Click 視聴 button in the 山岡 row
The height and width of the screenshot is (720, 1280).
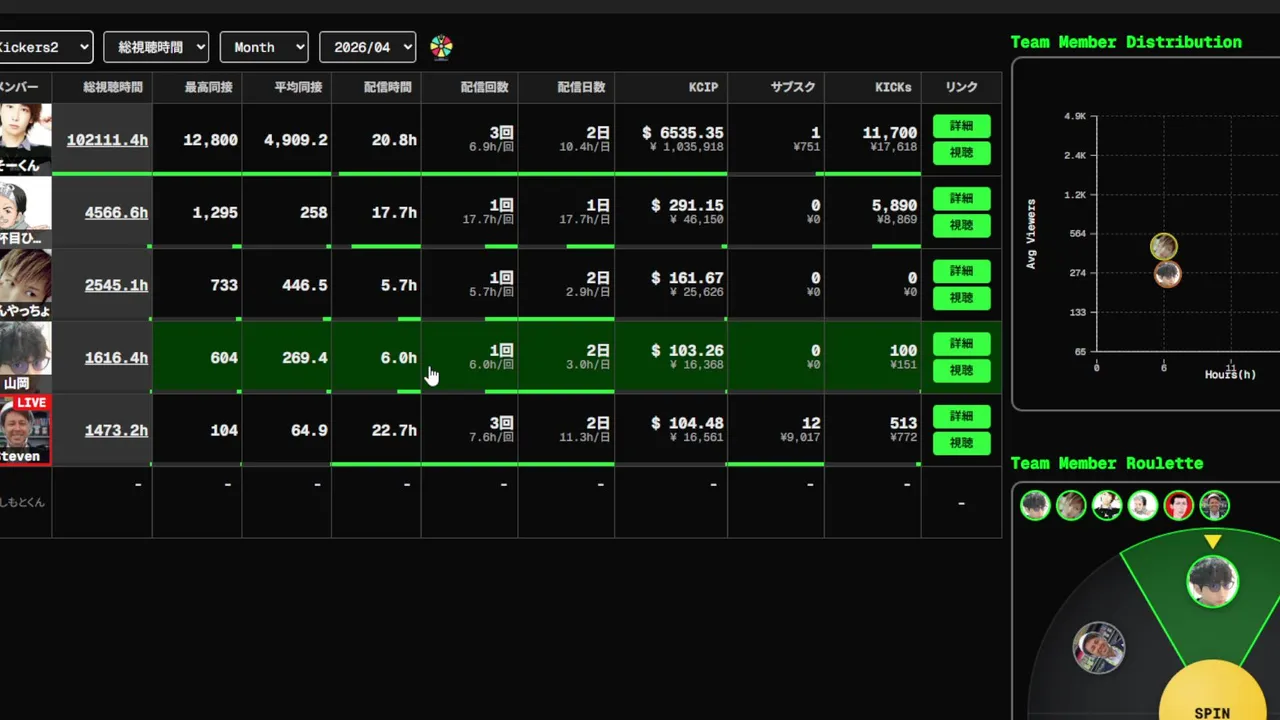[961, 370]
